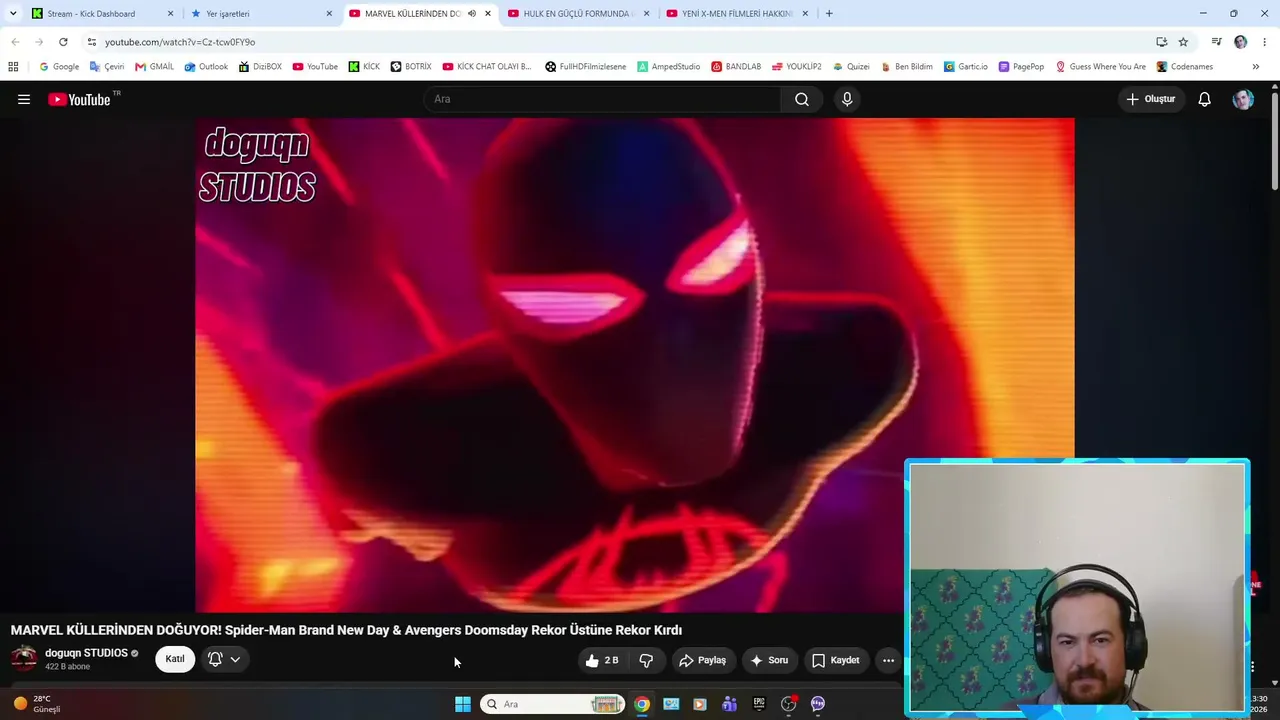Image resolution: width=1280 pixels, height=720 pixels.
Task: Open the DiziBOX bookmark
Action: pos(260,67)
